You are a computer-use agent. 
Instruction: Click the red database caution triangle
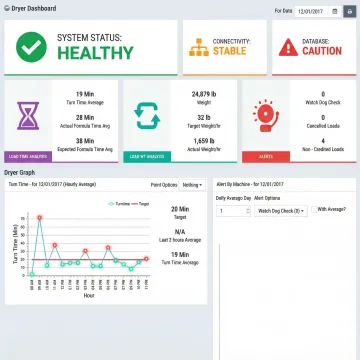pyautogui.click(x=288, y=47)
